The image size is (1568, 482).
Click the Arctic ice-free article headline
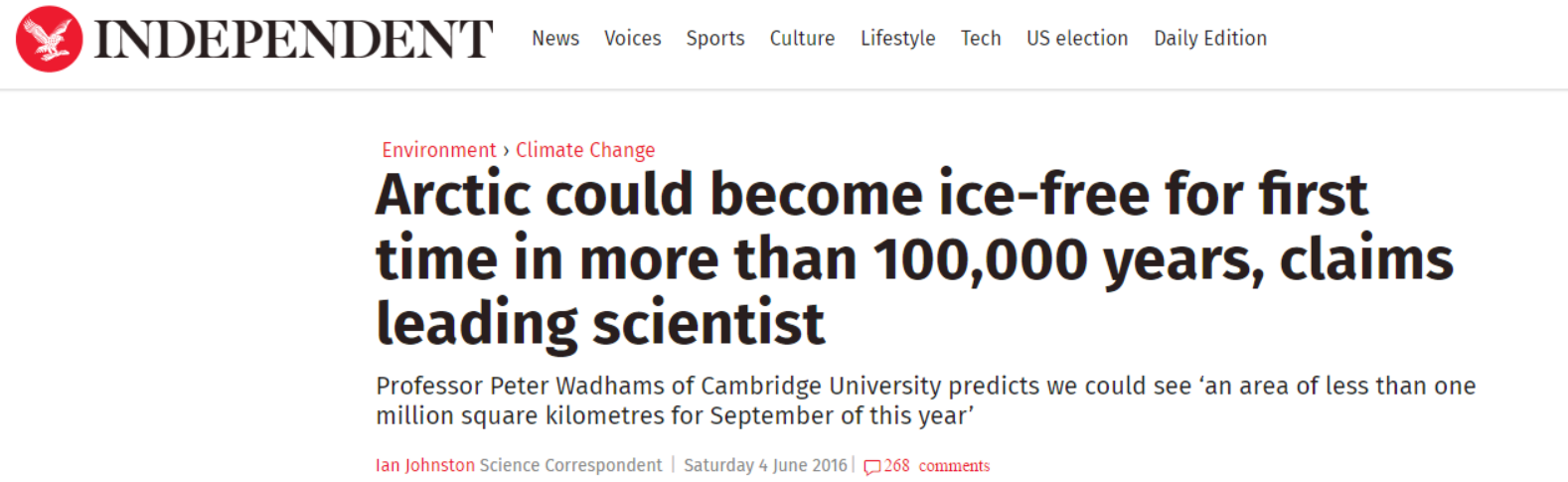(914, 258)
